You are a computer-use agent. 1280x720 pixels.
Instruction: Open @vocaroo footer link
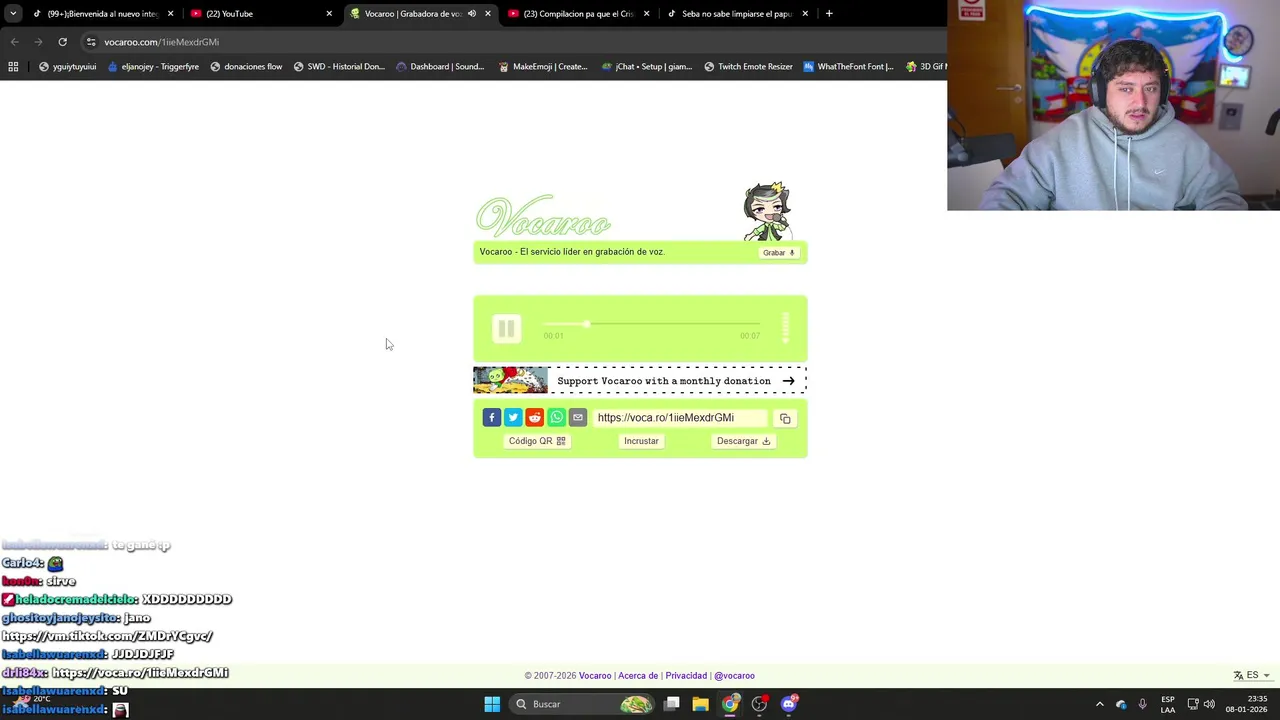pos(734,676)
